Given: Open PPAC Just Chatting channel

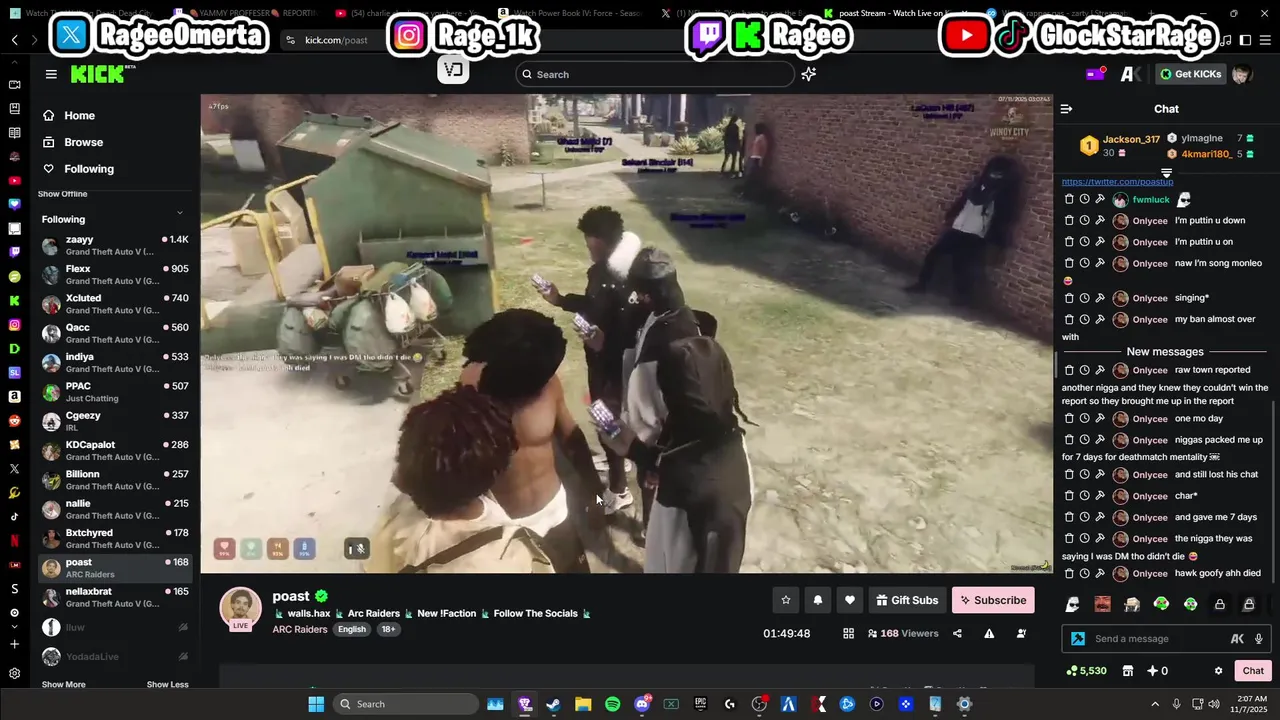Looking at the screenshot, I should click(x=115, y=392).
